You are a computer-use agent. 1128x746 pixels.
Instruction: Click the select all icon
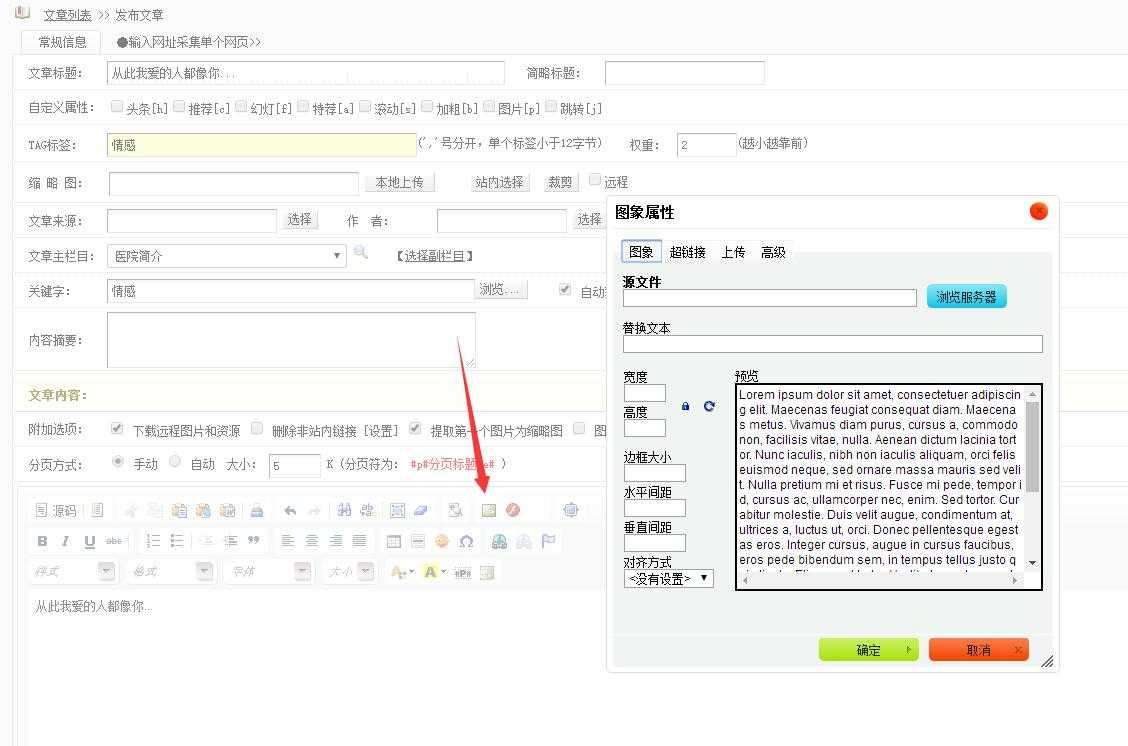click(x=397, y=510)
